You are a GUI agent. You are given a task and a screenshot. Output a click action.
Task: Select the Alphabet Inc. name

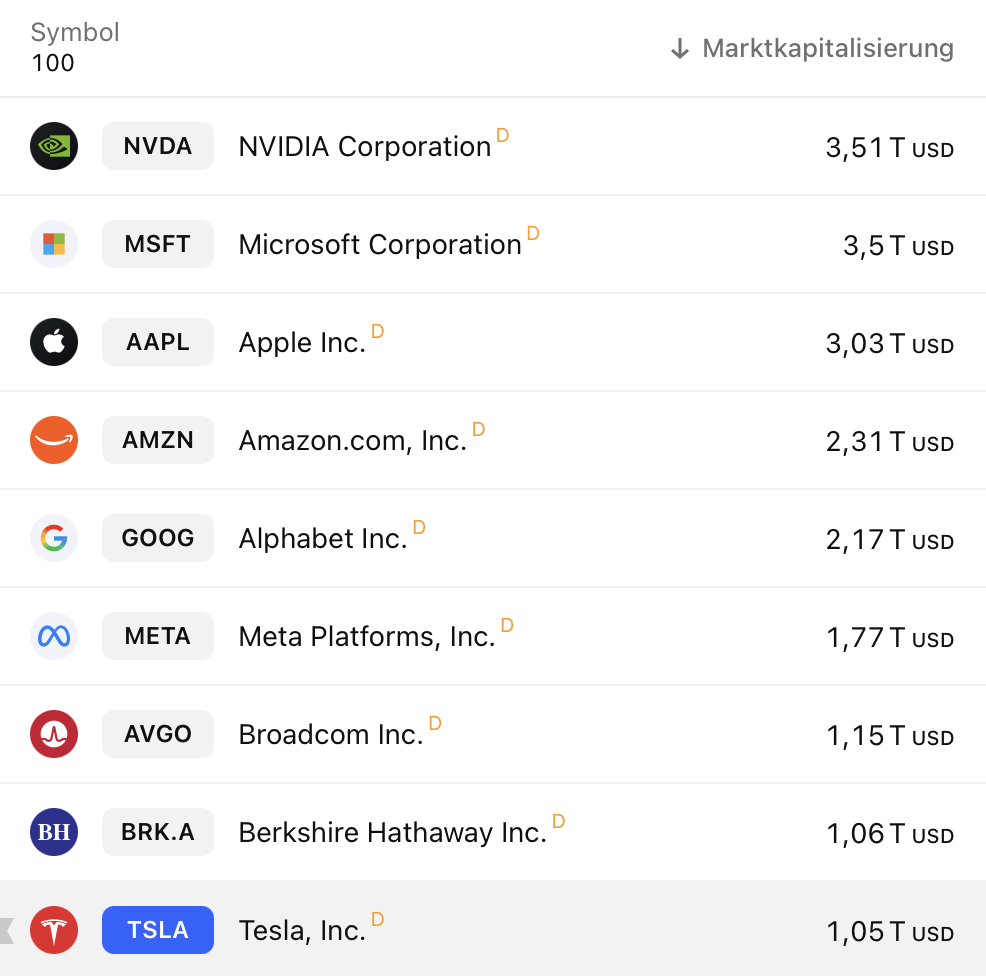323,540
